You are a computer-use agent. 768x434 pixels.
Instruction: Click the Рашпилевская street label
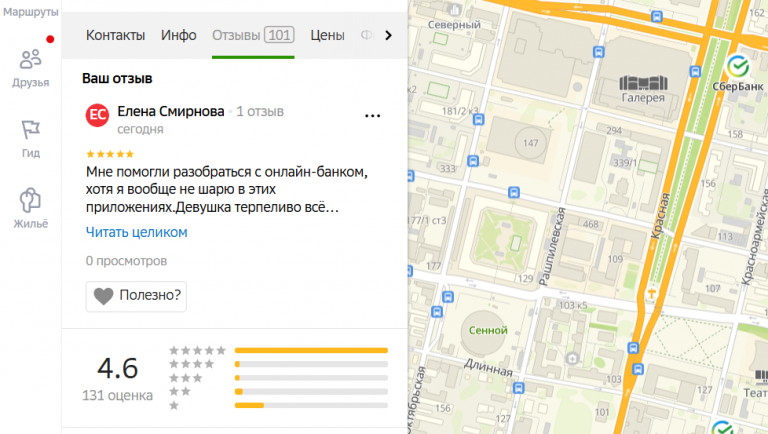552,246
